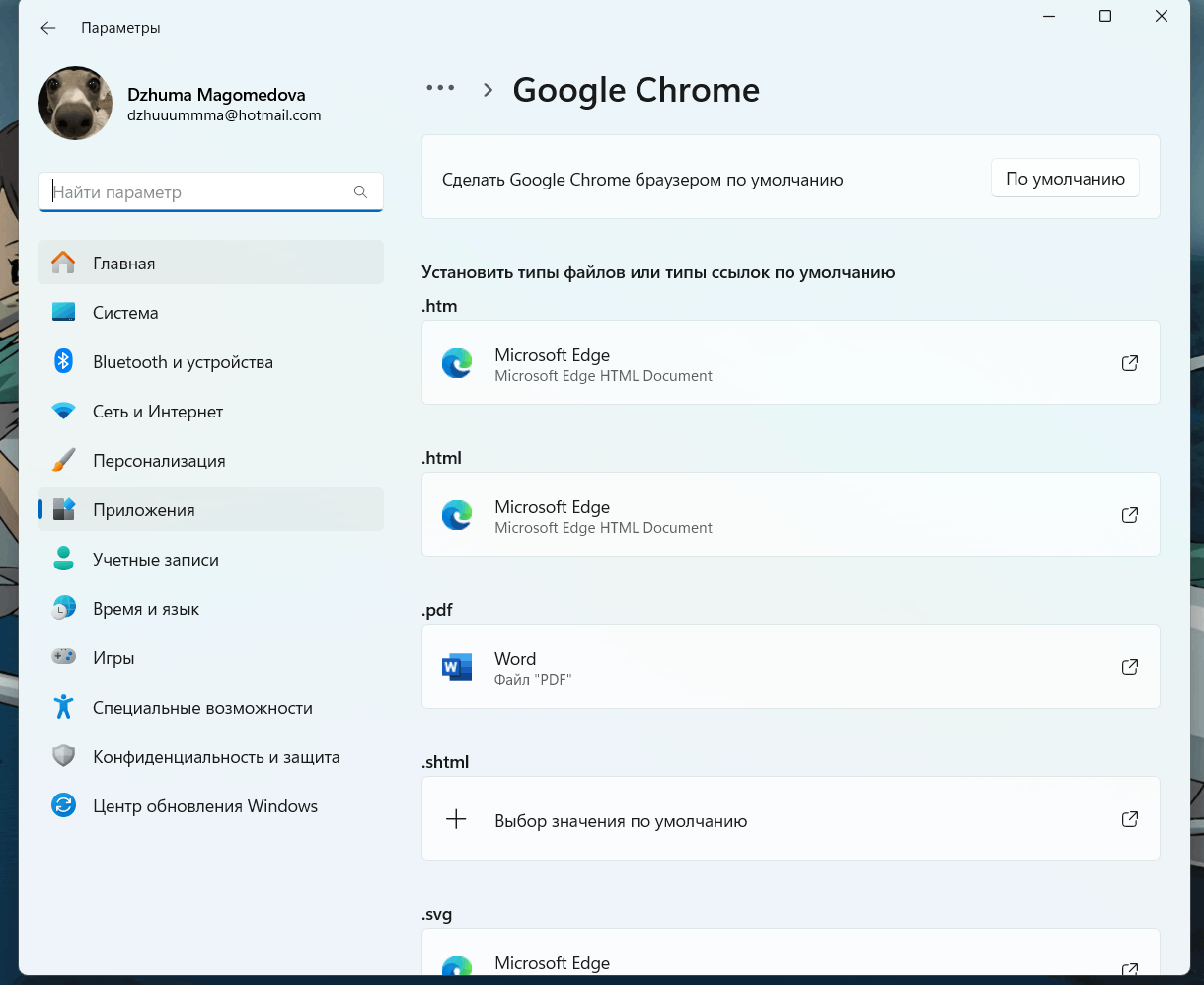Change the .html default Microsoft Edge
Screen dimensions: 1204x985
click(x=790, y=514)
